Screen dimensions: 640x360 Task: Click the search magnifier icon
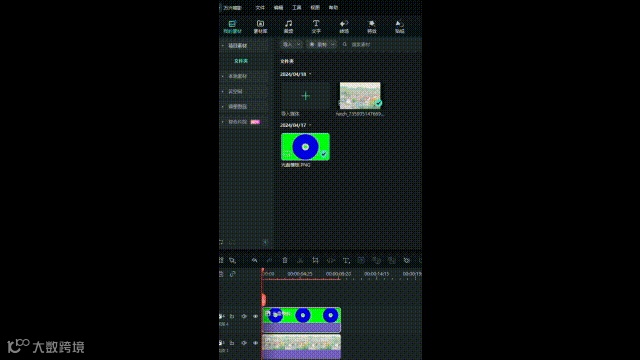(345, 44)
